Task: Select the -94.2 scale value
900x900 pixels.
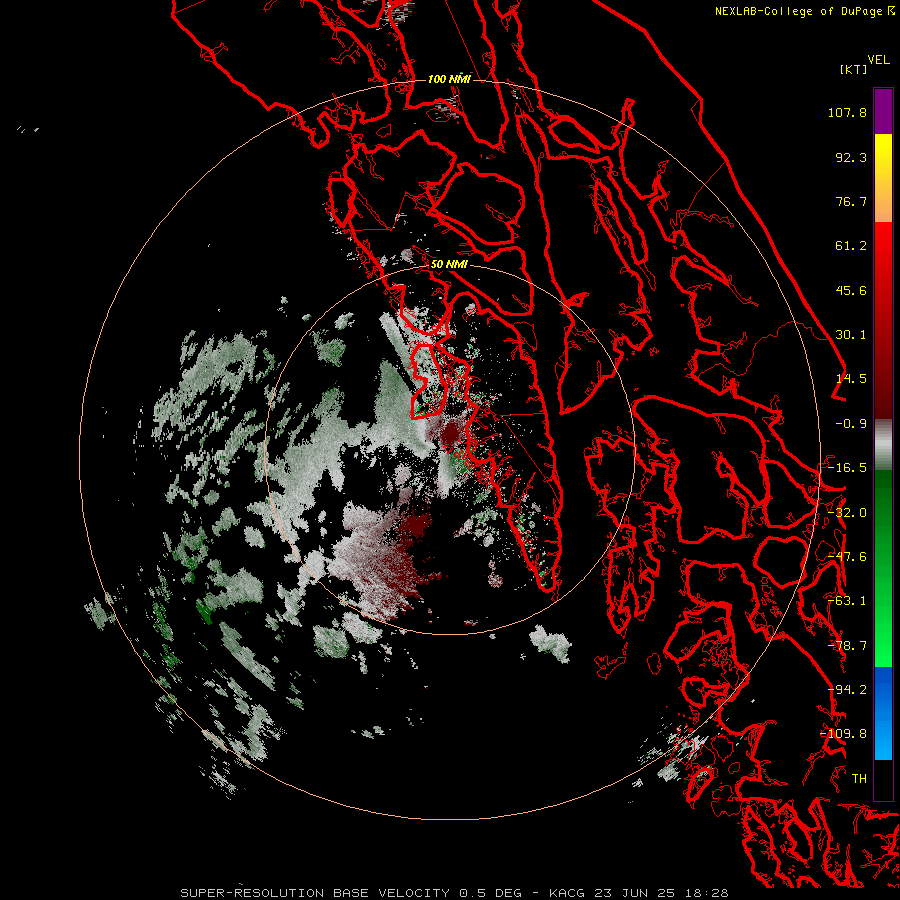Action: [847, 690]
